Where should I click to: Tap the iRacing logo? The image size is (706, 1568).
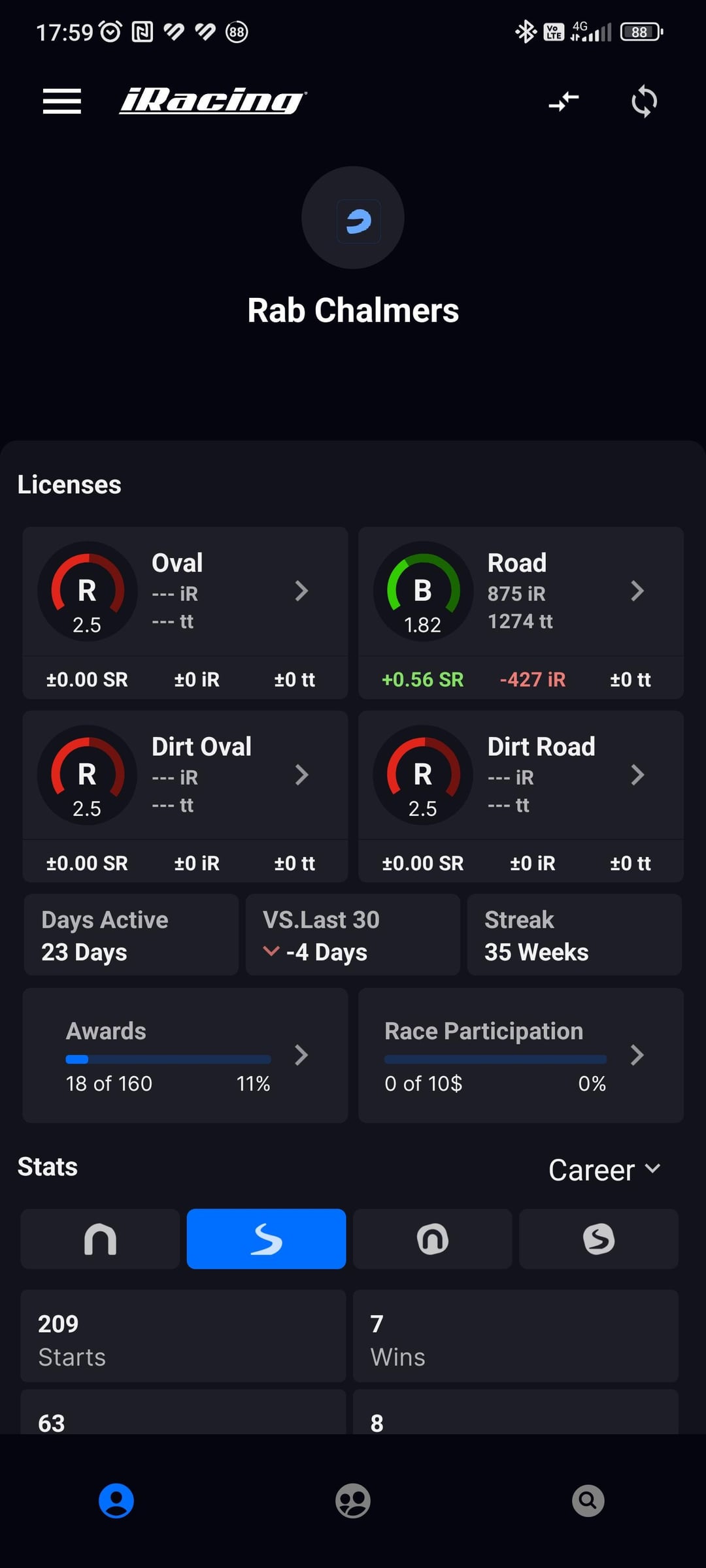[212, 101]
